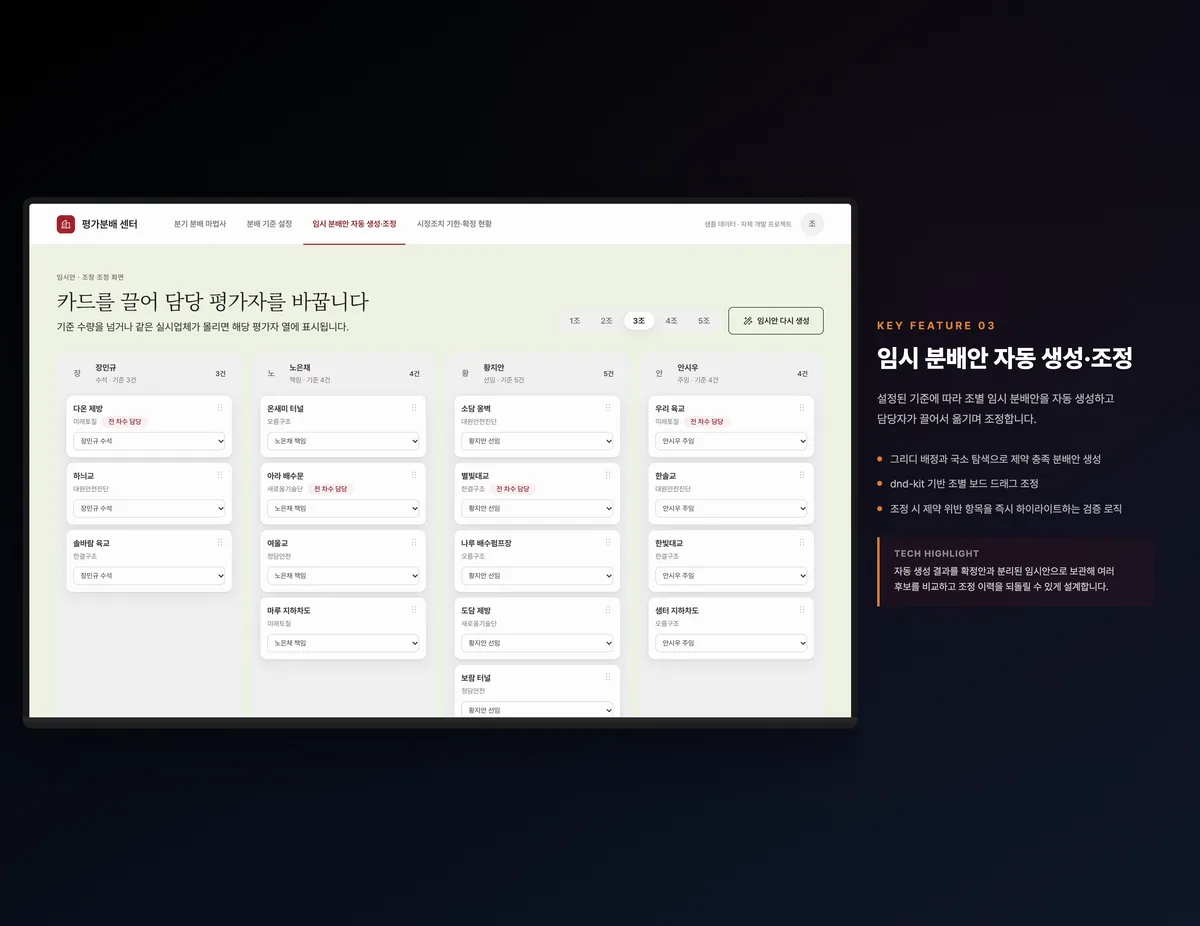Switch to group 2조
1200x926 pixels.
point(607,321)
